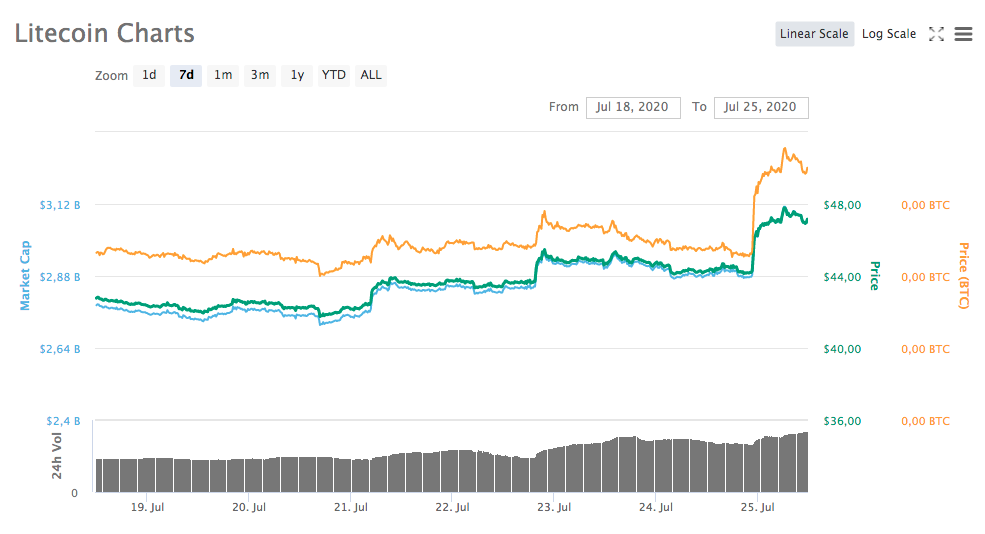The height and width of the screenshot is (534, 985).
Task: Click the $36,00 price axis value
Action: click(842, 421)
